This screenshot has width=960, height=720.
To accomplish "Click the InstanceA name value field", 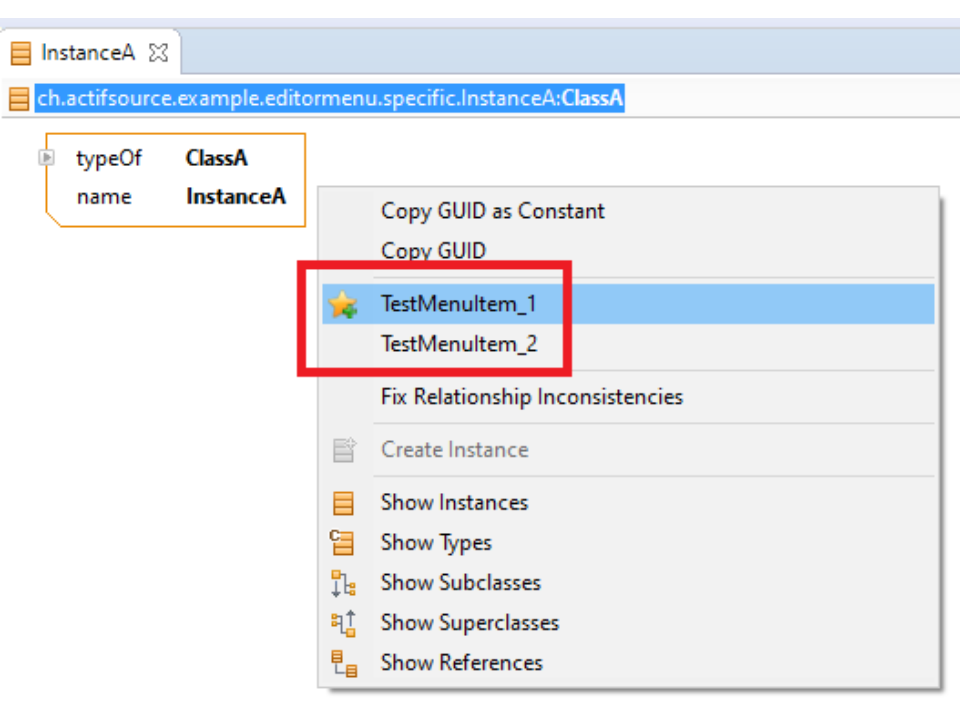I will 236,197.
